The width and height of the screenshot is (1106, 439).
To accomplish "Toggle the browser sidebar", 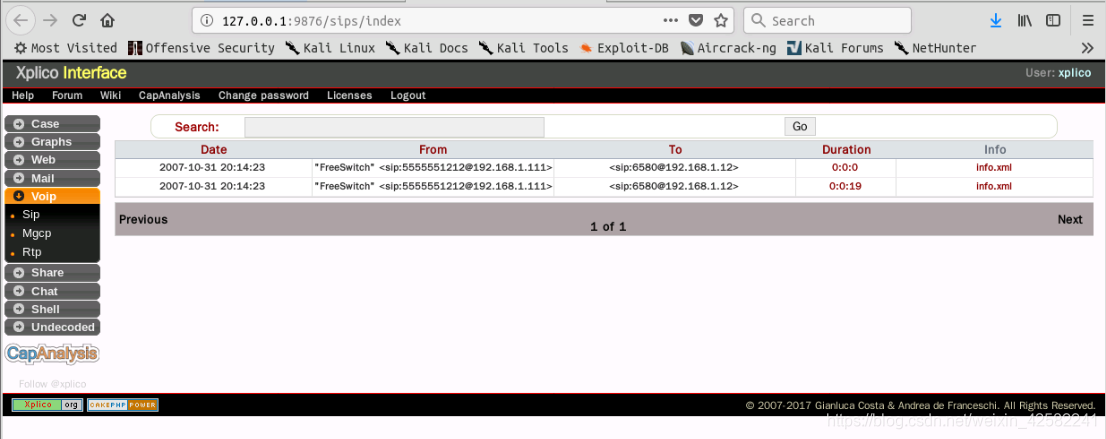I will (1052, 20).
